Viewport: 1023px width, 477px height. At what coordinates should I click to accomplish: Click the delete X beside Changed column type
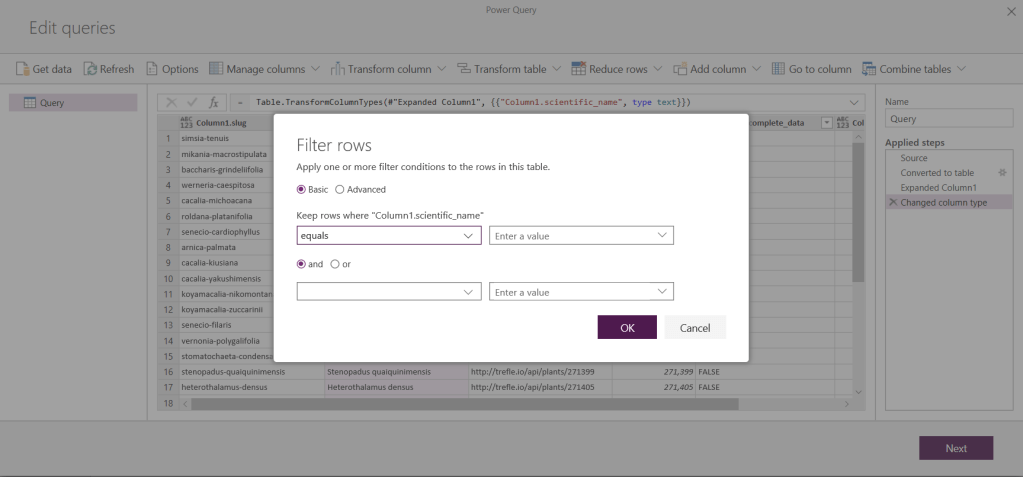[x=892, y=202]
